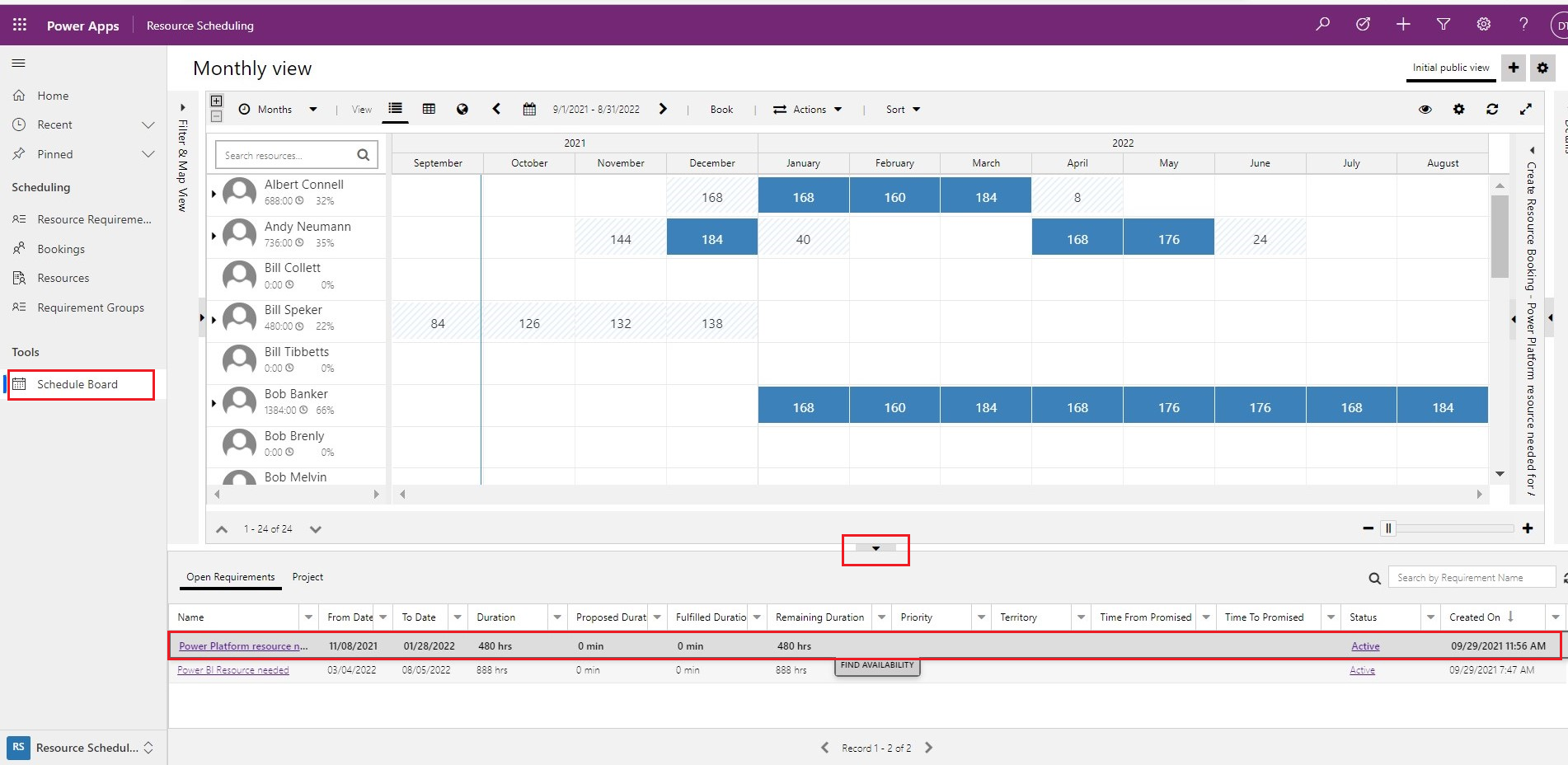Image resolution: width=1568 pixels, height=765 pixels.
Task: Open settings gear in purple header
Action: (x=1484, y=25)
